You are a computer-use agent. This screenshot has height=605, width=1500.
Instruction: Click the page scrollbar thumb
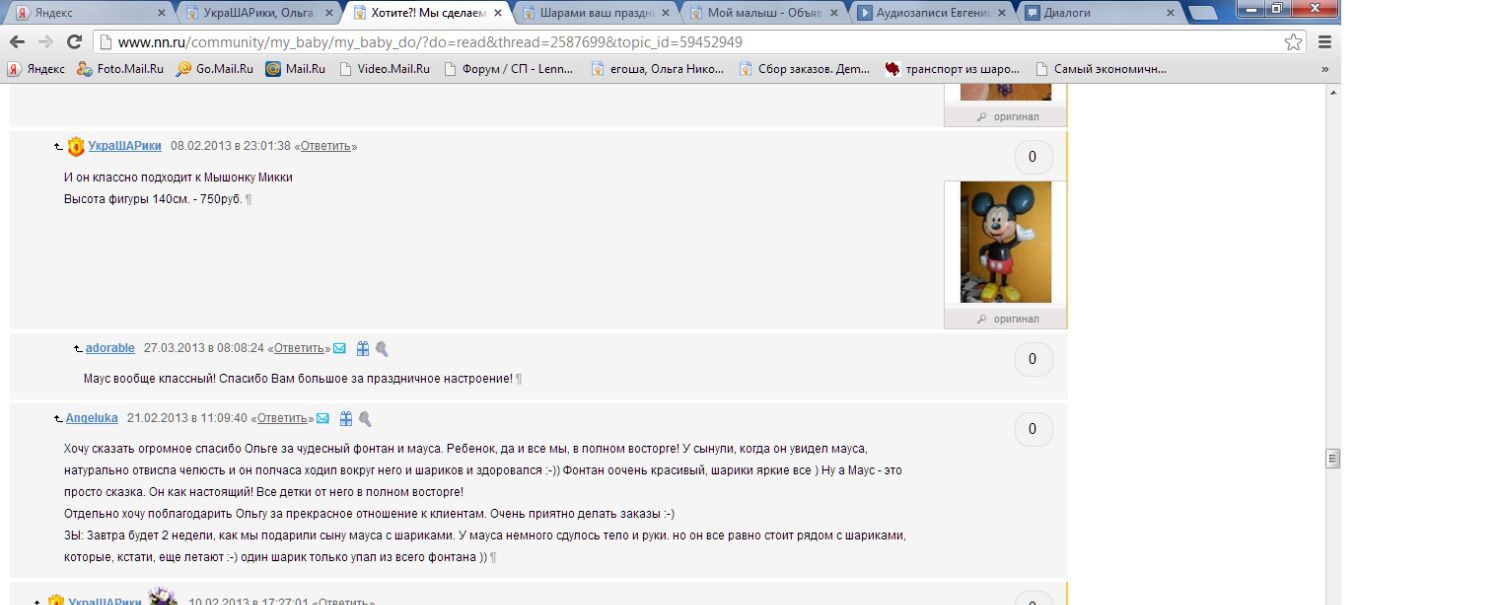[1332, 458]
